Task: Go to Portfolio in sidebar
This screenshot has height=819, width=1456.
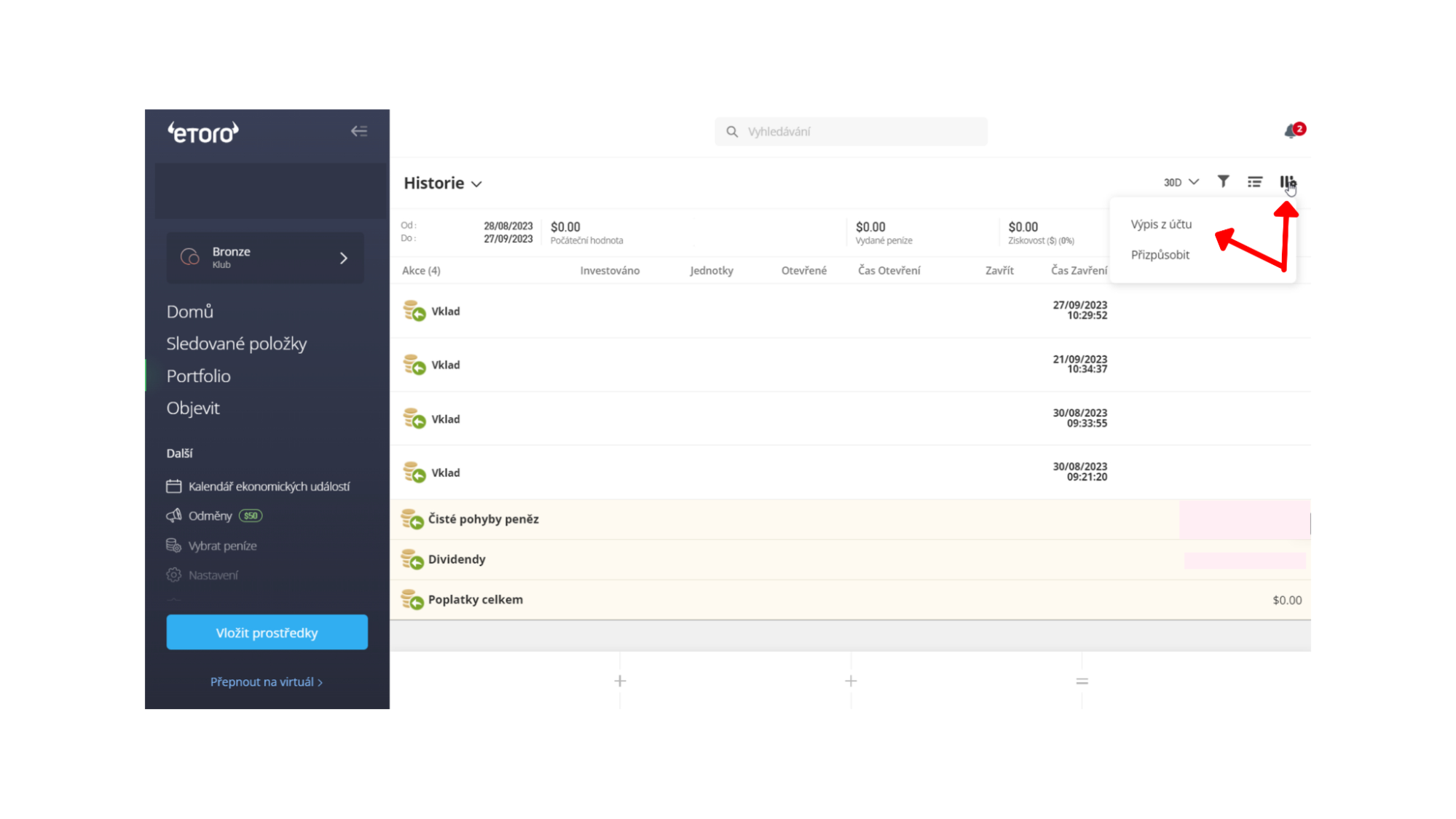Action: pyautogui.click(x=198, y=376)
